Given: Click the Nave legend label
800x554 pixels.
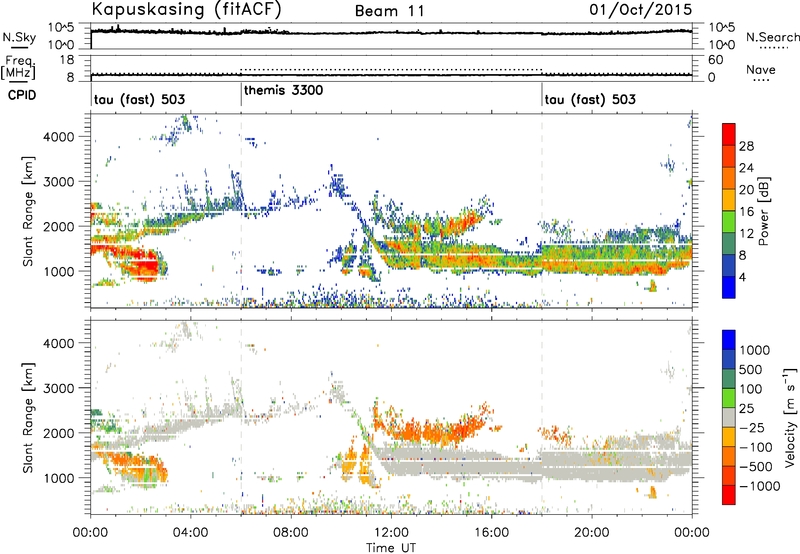Looking at the screenshot, I should pyautogui.click(x=761, y=69).
